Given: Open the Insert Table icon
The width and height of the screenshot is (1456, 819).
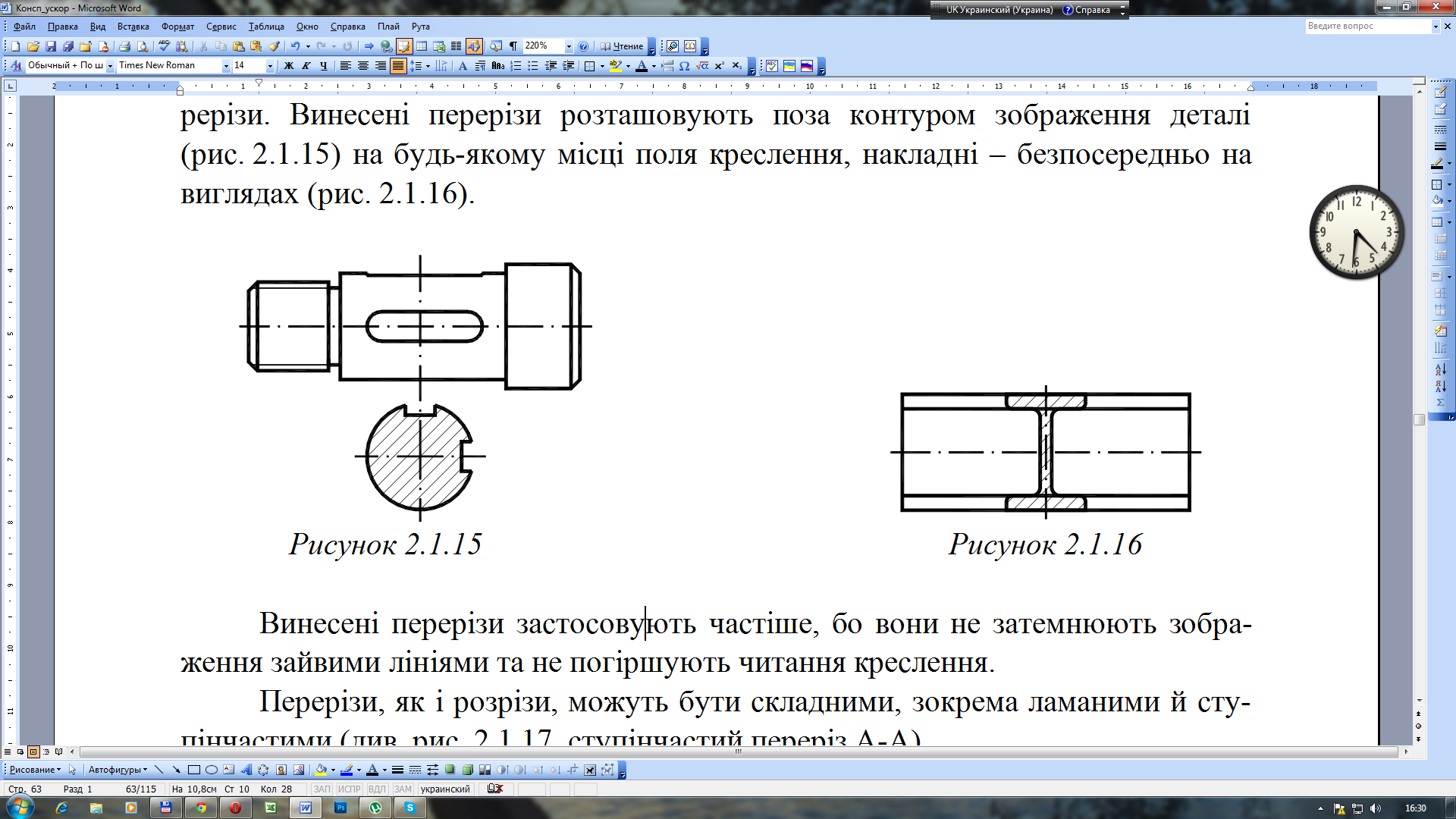Looking at the screenshot, I should pos(422,46).
